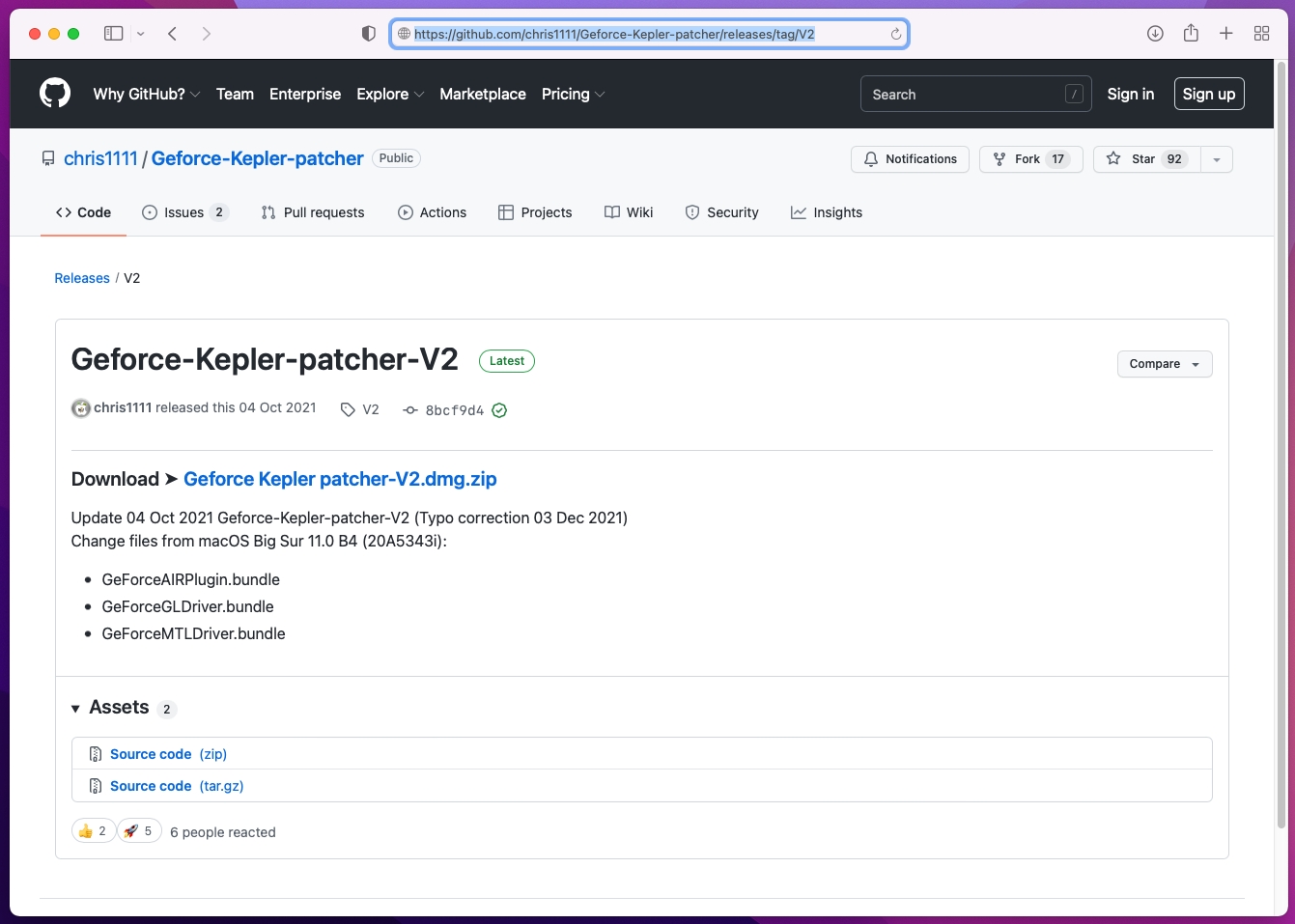1295x924 pixels.
Task: Open Safari downloads icon
Action: pyautogui.click(x=1155, y=34)
